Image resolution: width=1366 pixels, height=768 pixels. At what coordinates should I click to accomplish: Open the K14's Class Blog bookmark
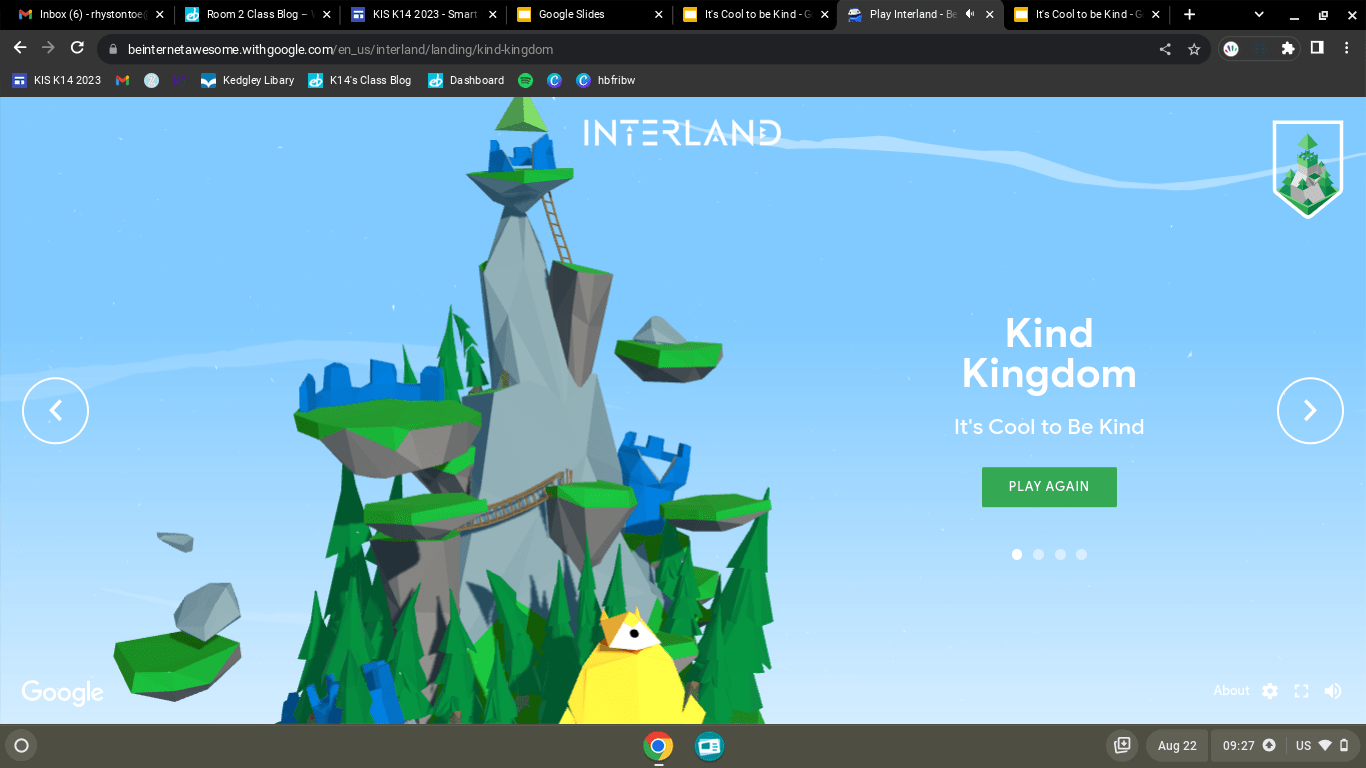359,80
